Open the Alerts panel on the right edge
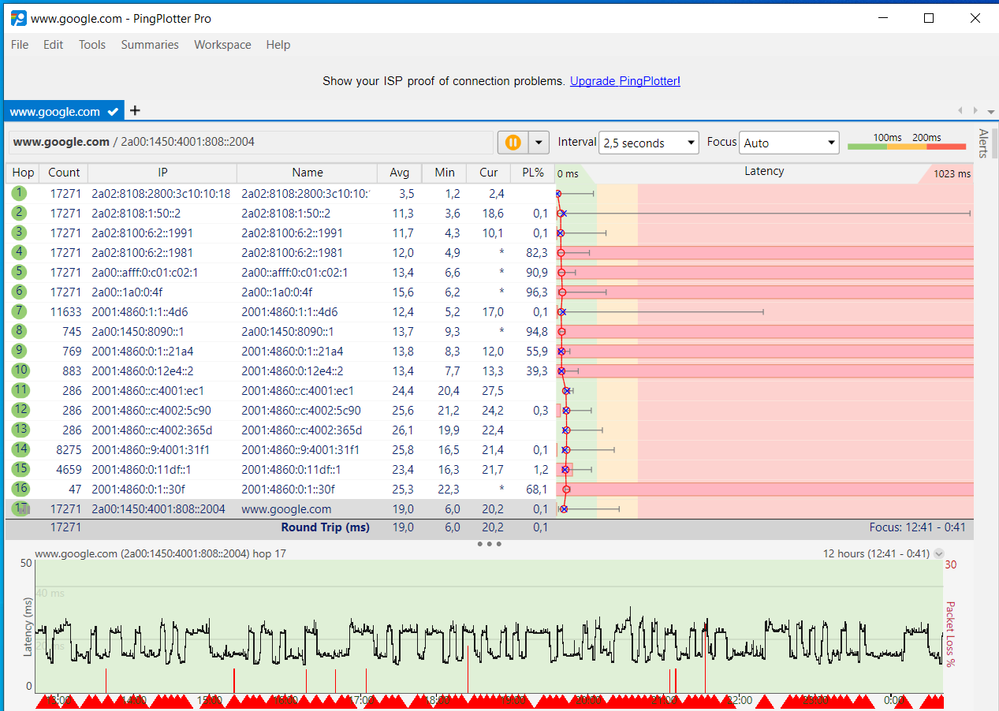The height and width of the screenshot is (711, 999). pos(984,143)
